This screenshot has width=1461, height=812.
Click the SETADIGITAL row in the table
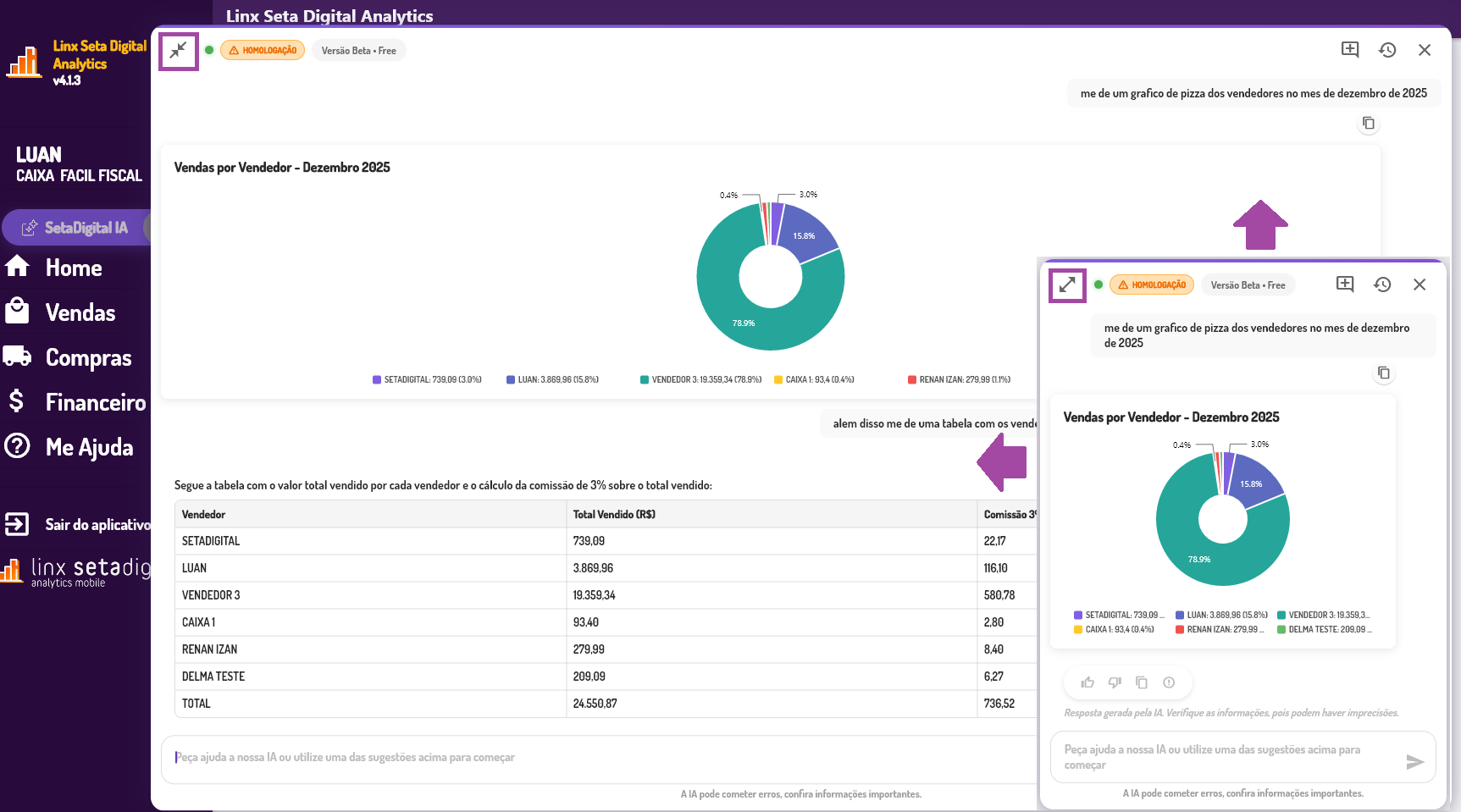pyautogui.click(x=606, y=541)
